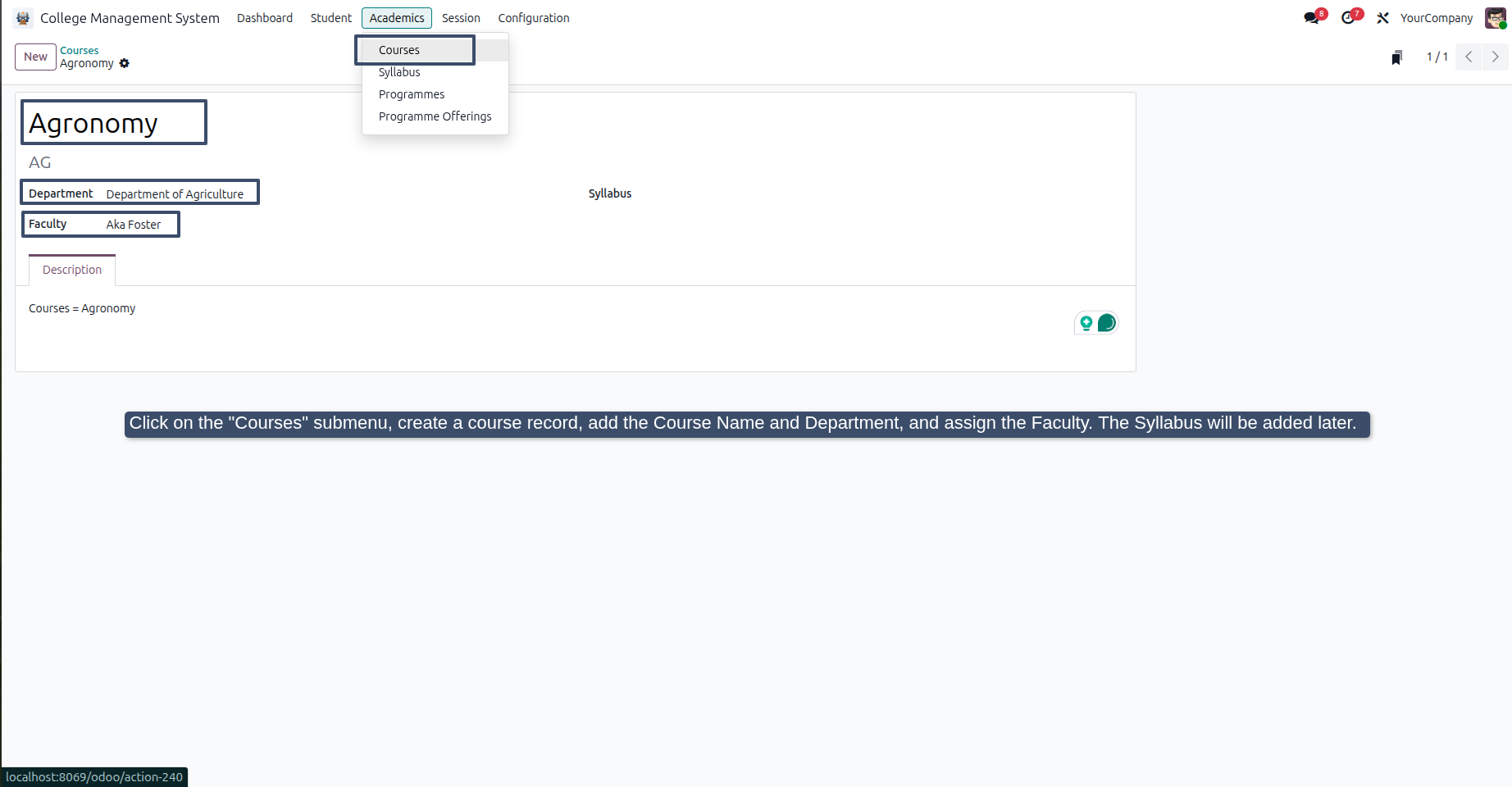The width and height of the screenshot is (1512, 787).
Task: Open the Faculty field showing Aka Foster
Action: click(134, 225)
